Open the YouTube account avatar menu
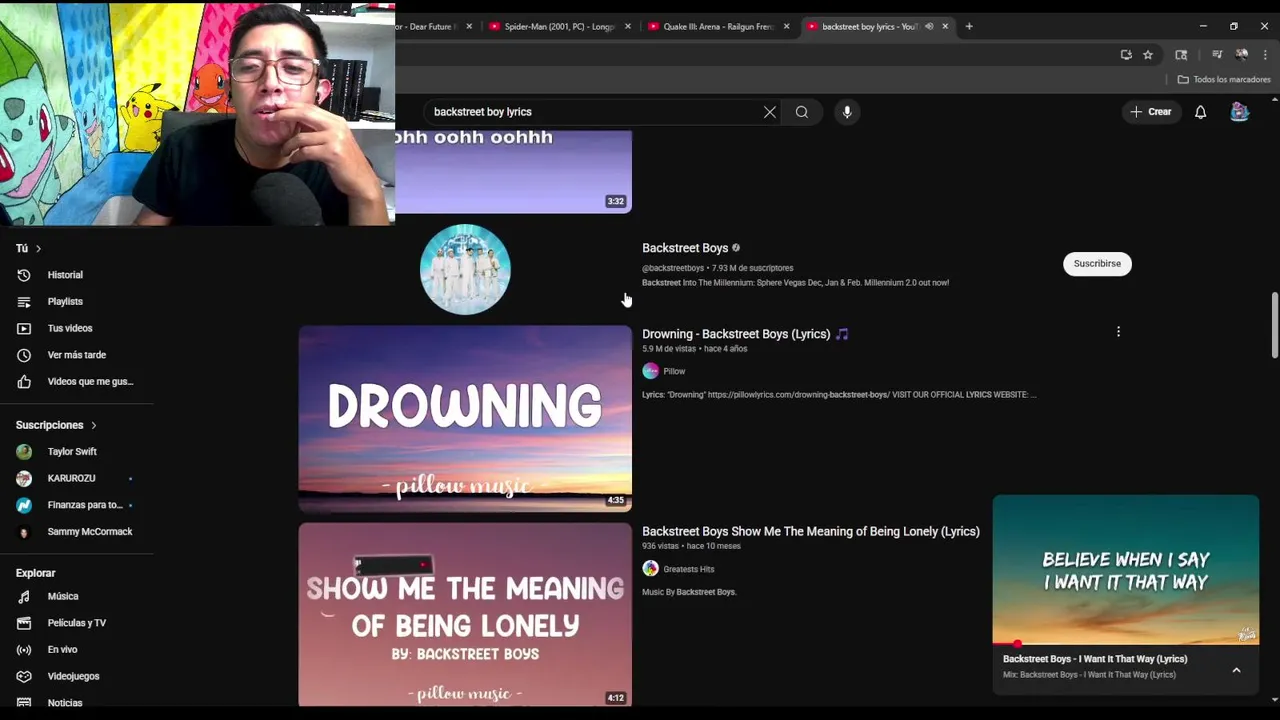 tap(1239, 112)
